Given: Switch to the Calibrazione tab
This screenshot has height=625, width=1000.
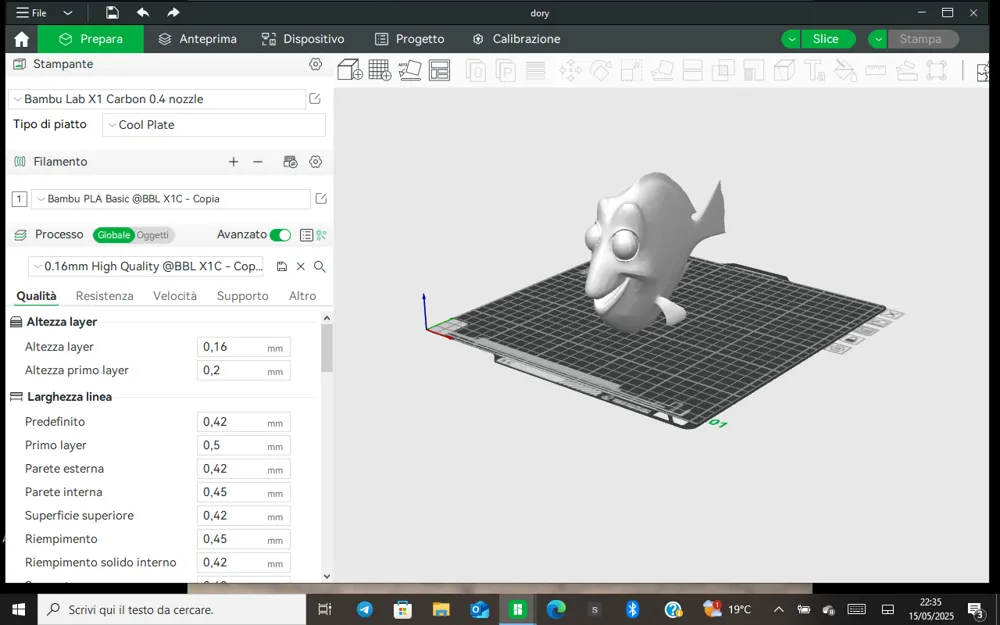Looking at the screenshot, I should (x=517, y=40).
